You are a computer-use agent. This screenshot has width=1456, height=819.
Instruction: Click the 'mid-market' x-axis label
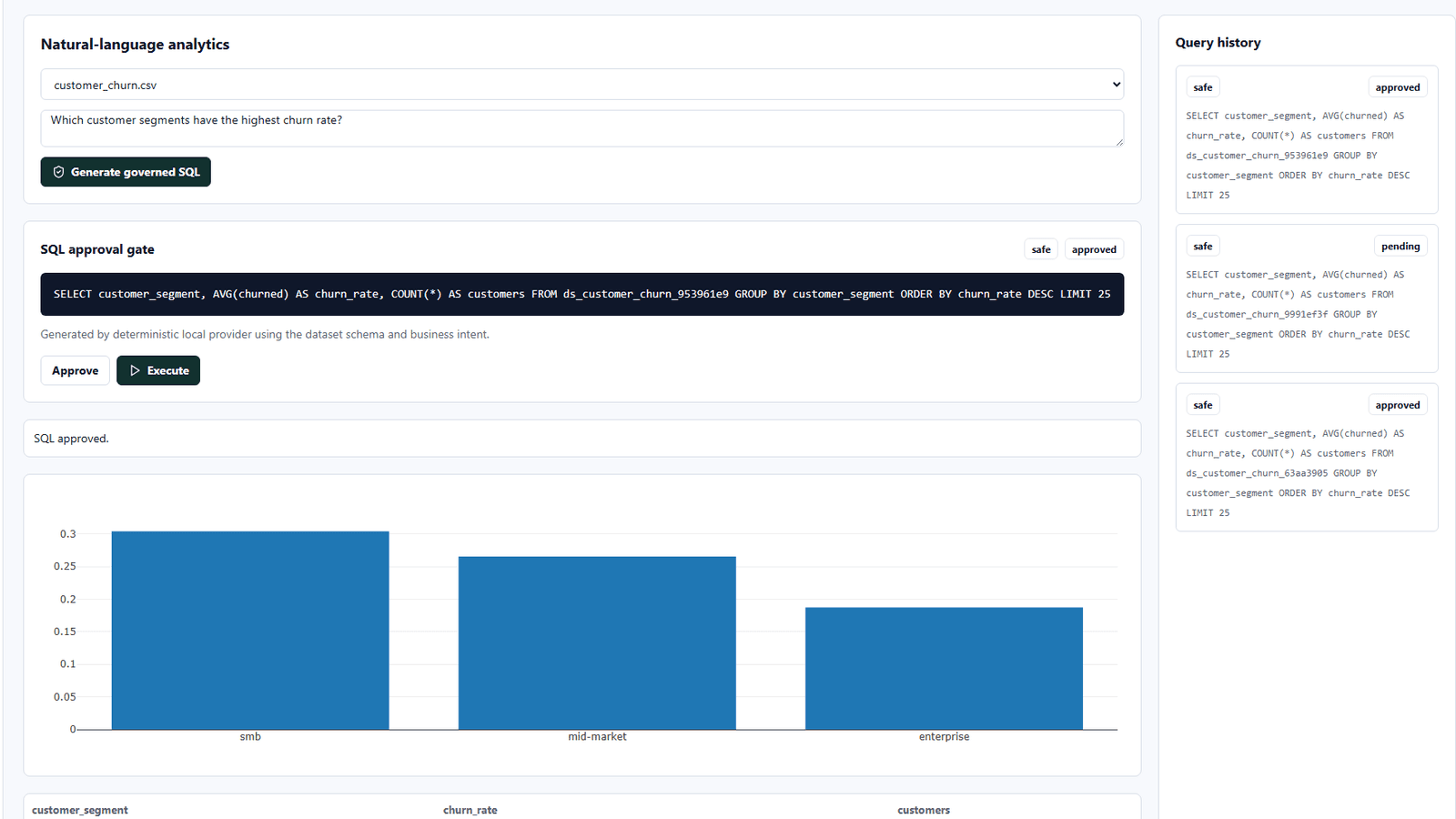[597, 737]
